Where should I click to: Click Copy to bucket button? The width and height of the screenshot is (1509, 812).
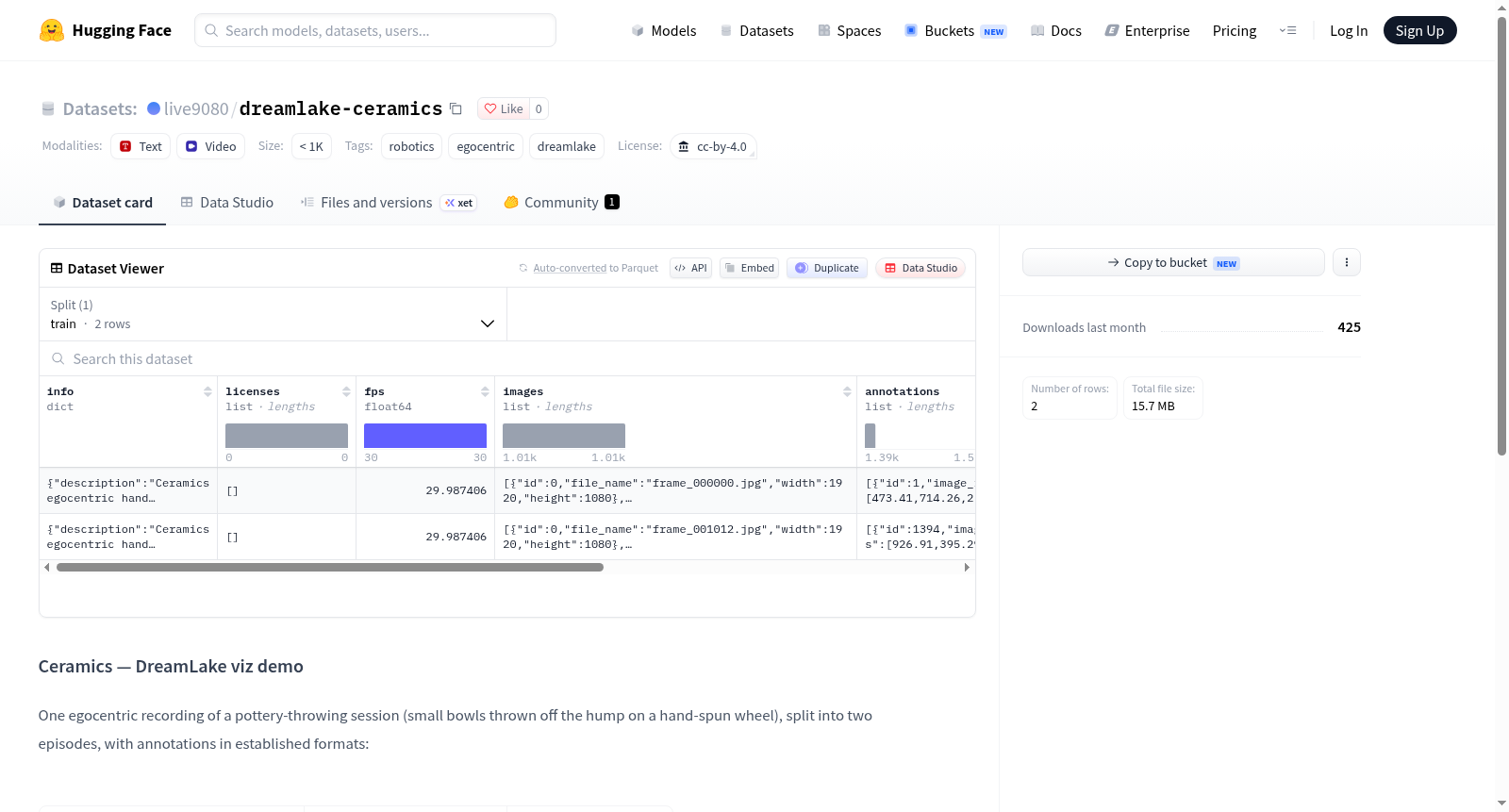(x=1173, y=262)
